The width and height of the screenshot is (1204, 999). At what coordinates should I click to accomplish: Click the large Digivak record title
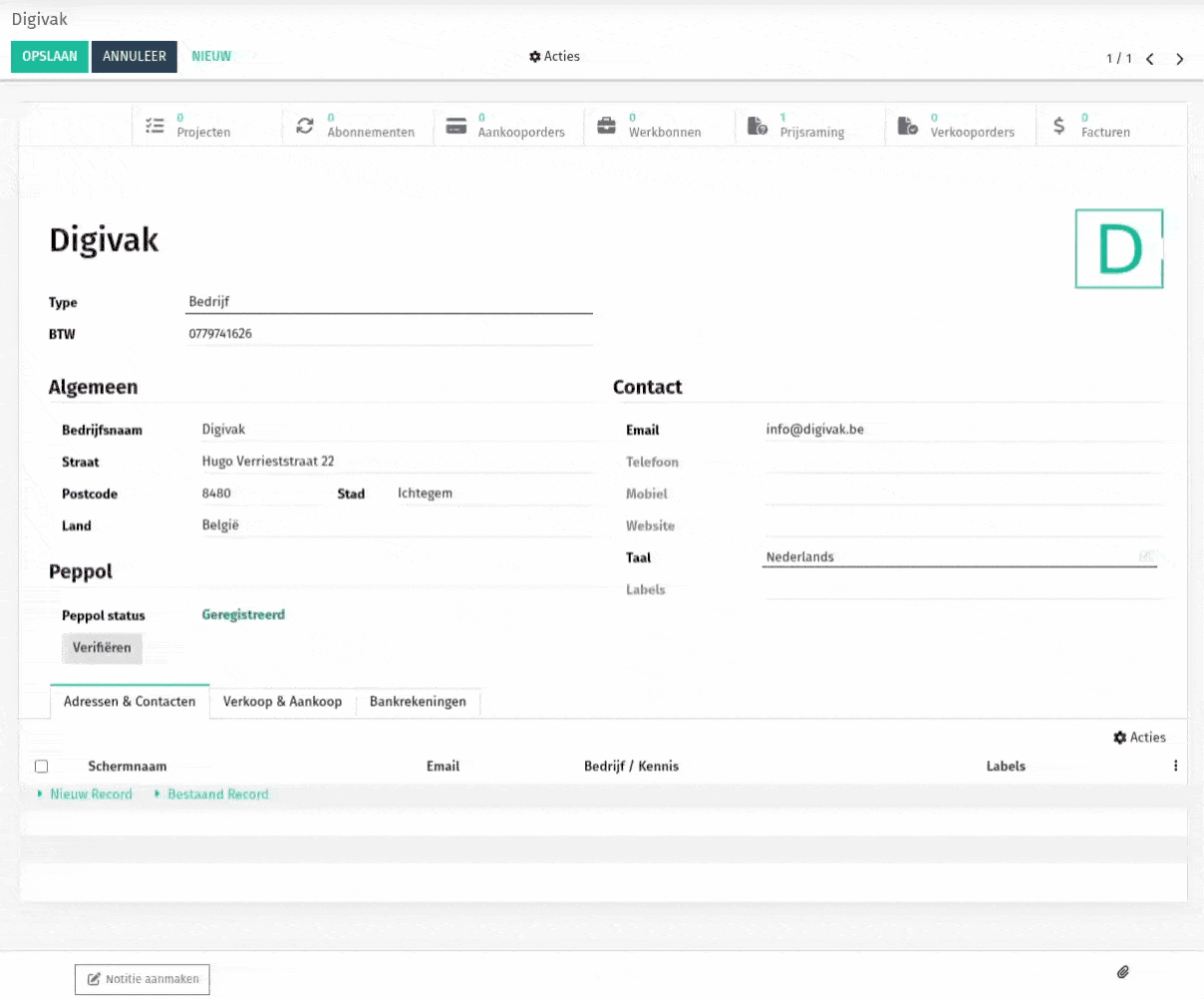(x=104, y=240)
